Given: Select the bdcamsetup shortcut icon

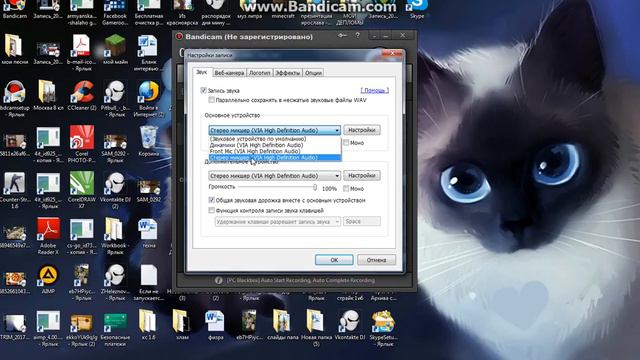Looking at the screenshot, I should (x=15, y=98).
